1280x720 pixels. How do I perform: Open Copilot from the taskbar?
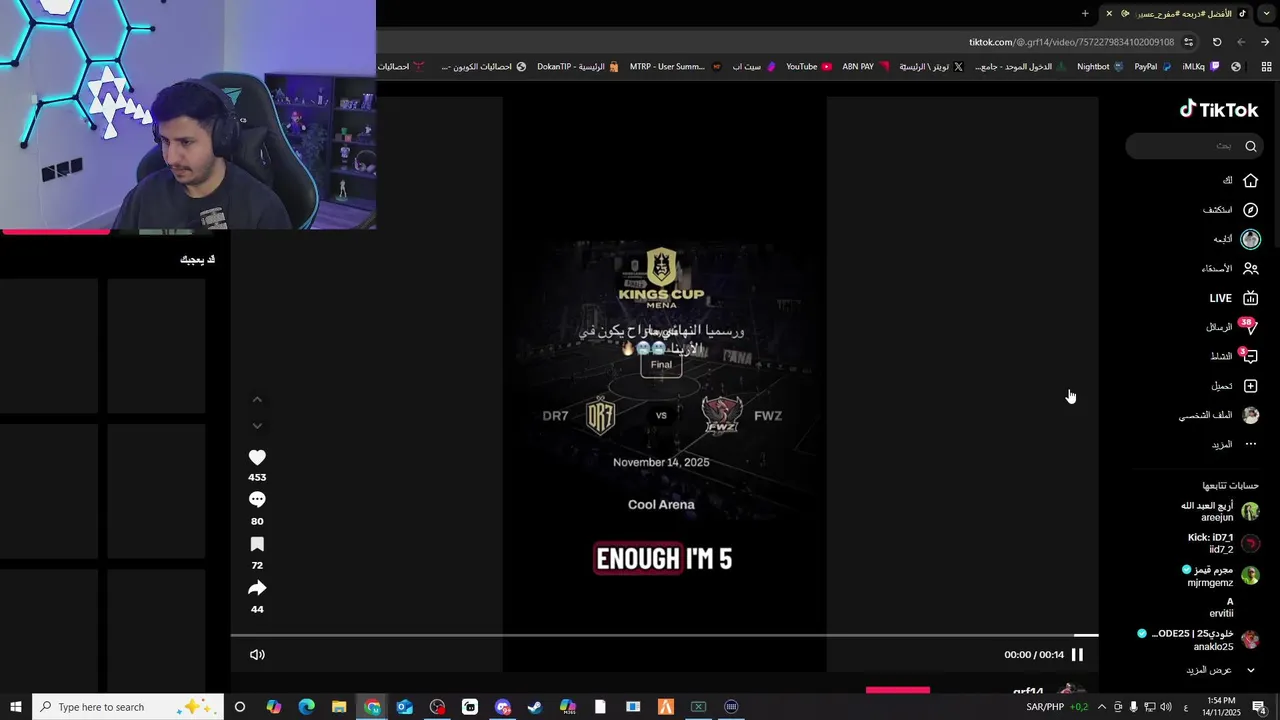point(274,707)
